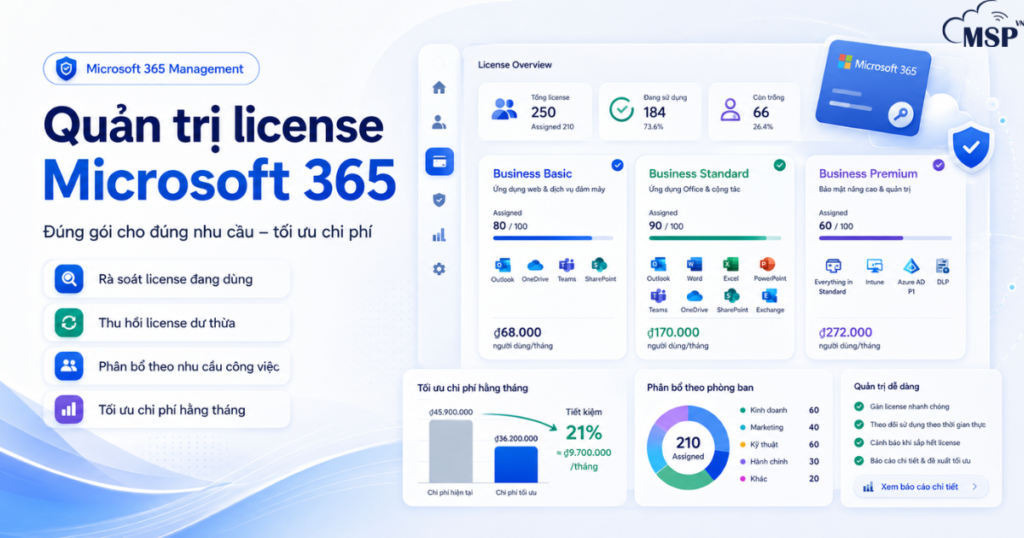Toggle the Business Standard card checkmark
The image size is (1024, 538).
coord(780,165)
